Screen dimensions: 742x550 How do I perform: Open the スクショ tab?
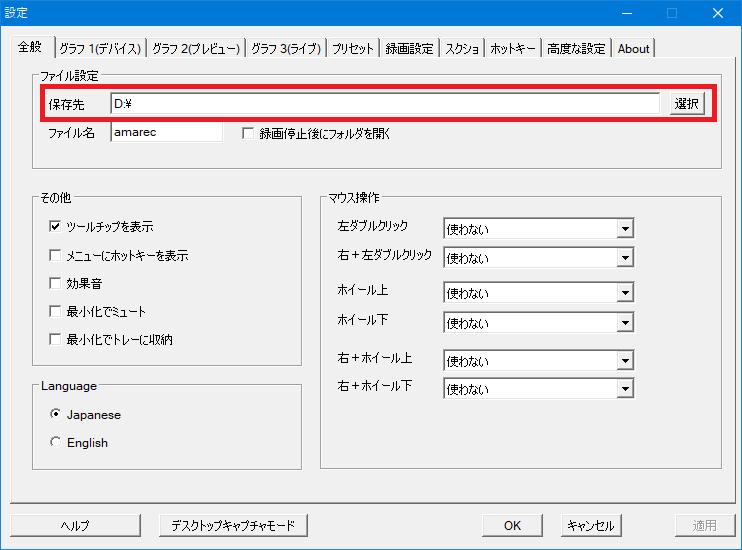tap(462, 48)
